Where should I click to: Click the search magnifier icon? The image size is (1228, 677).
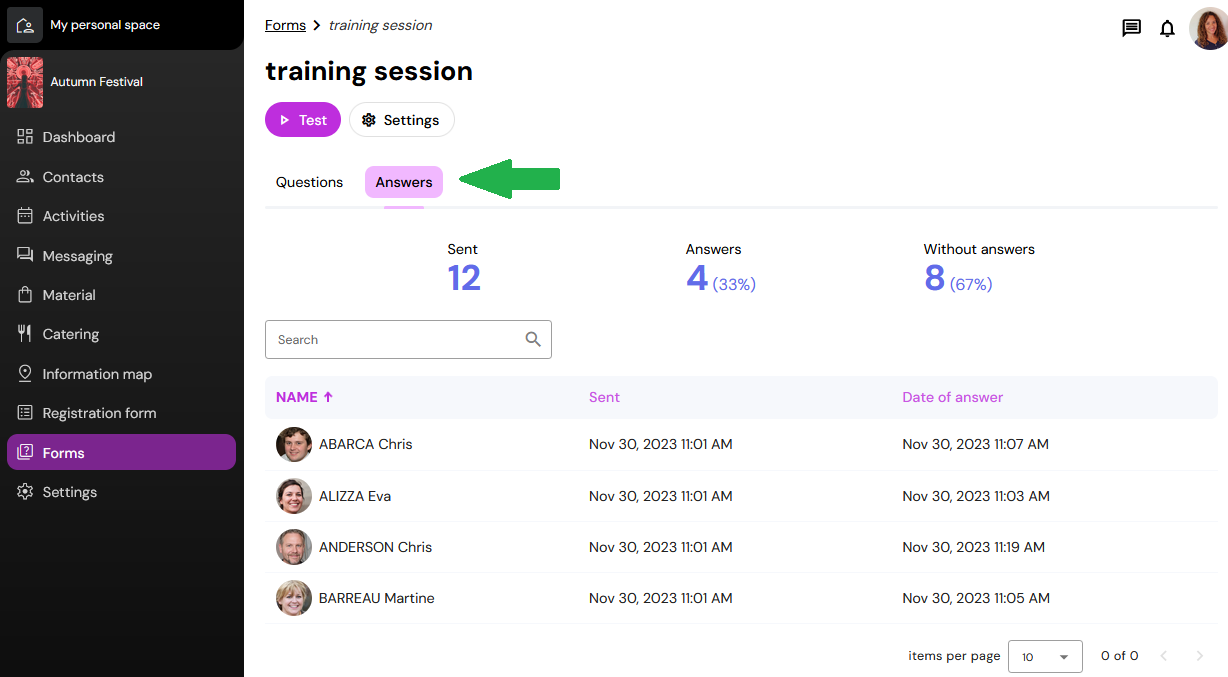(x=533, y=340)
